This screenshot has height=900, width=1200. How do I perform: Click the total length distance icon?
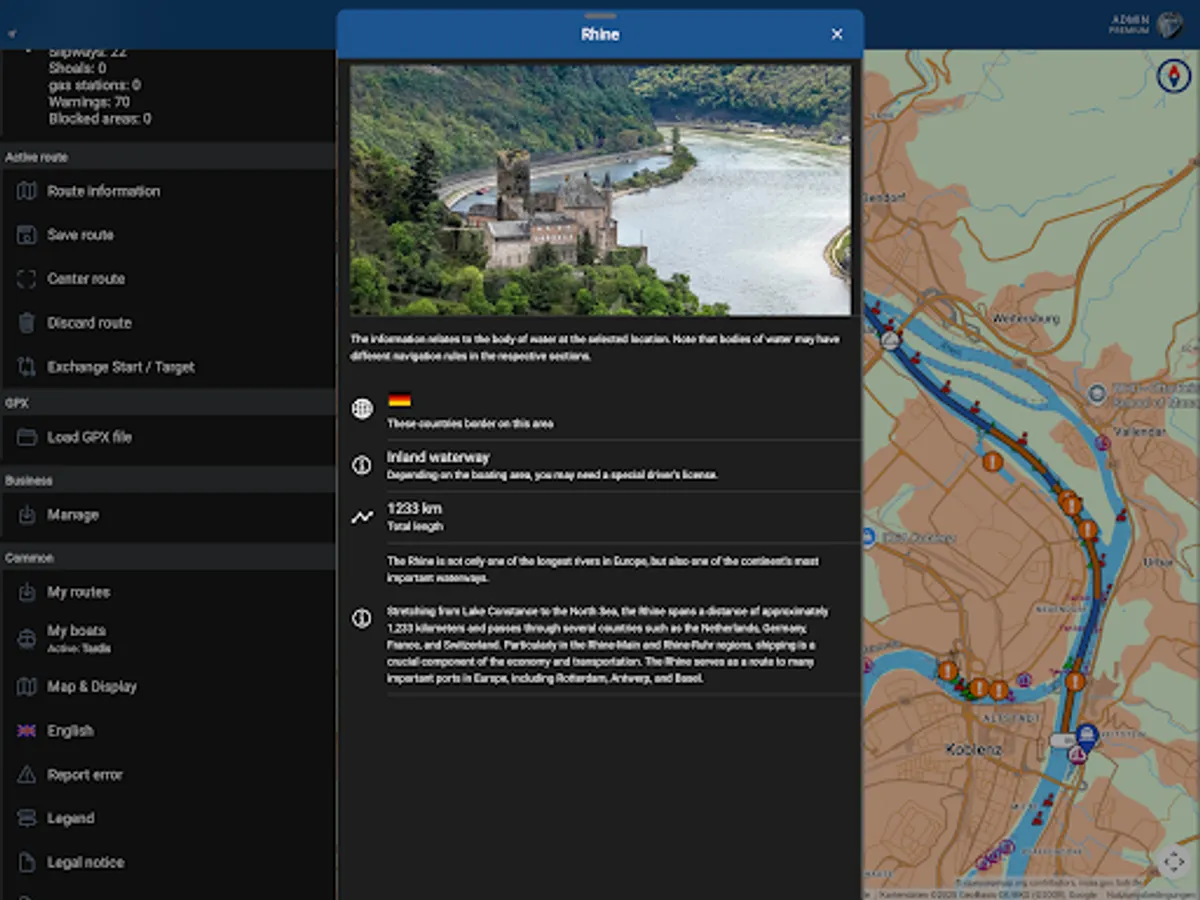pos(361,515)
